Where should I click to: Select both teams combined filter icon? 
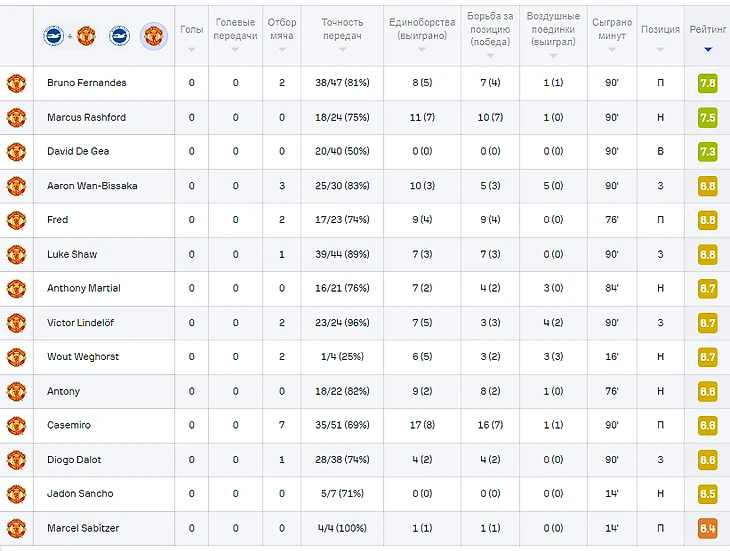[69, 36]
